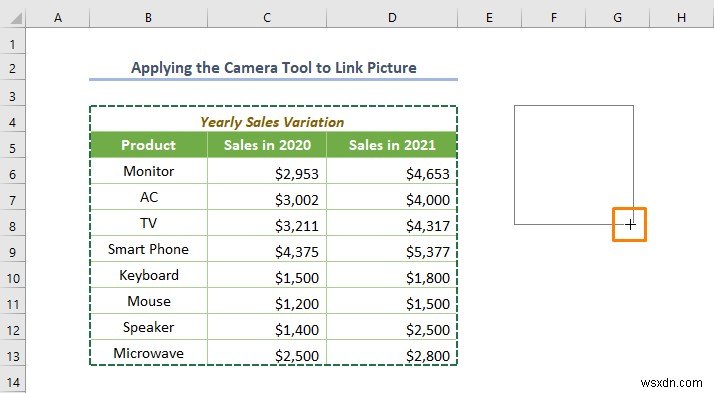Select column H header
The height and width of the screenshot is (393, 714).
tap(682, 18)
